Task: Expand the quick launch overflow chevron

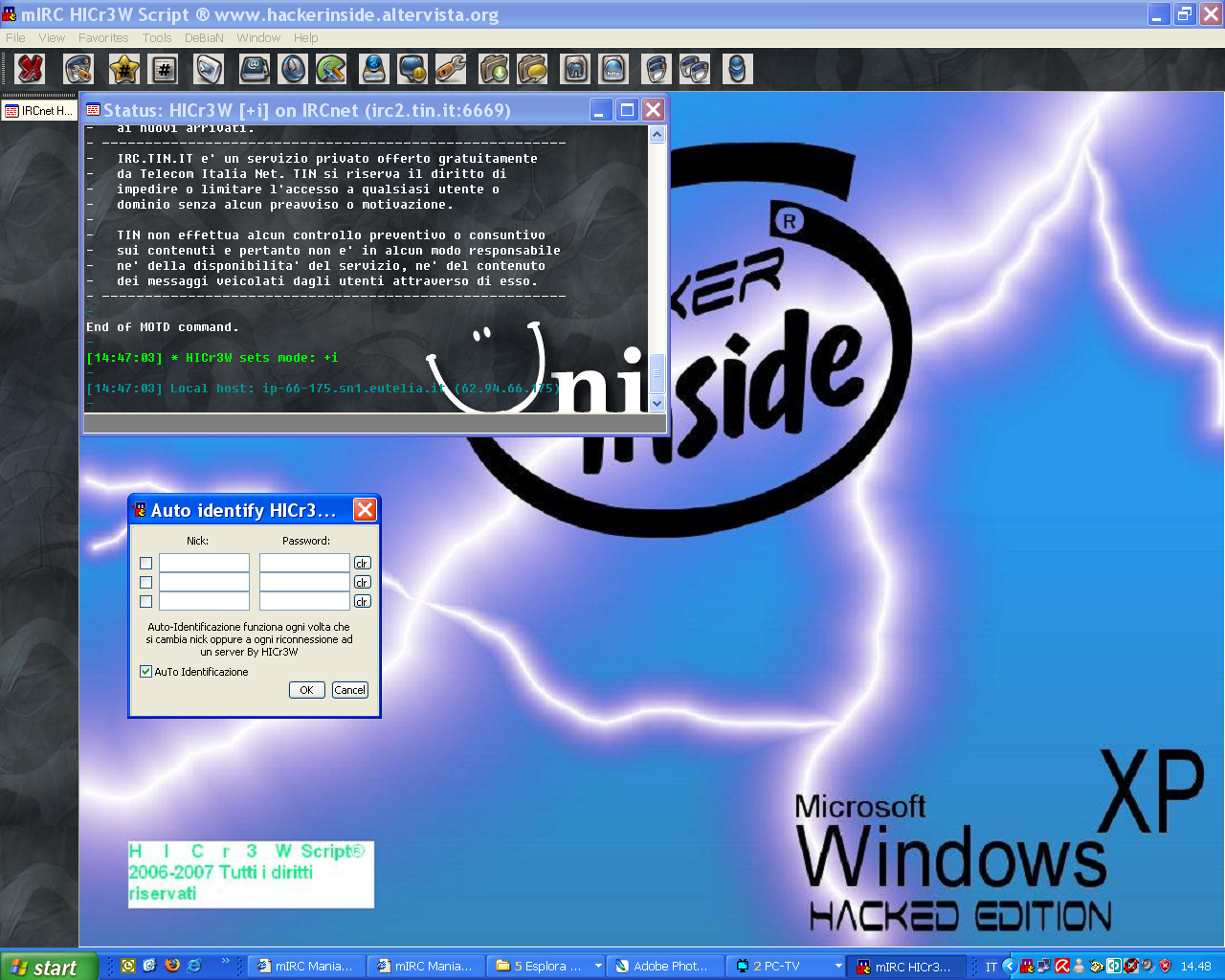Action: coord(226,962)
